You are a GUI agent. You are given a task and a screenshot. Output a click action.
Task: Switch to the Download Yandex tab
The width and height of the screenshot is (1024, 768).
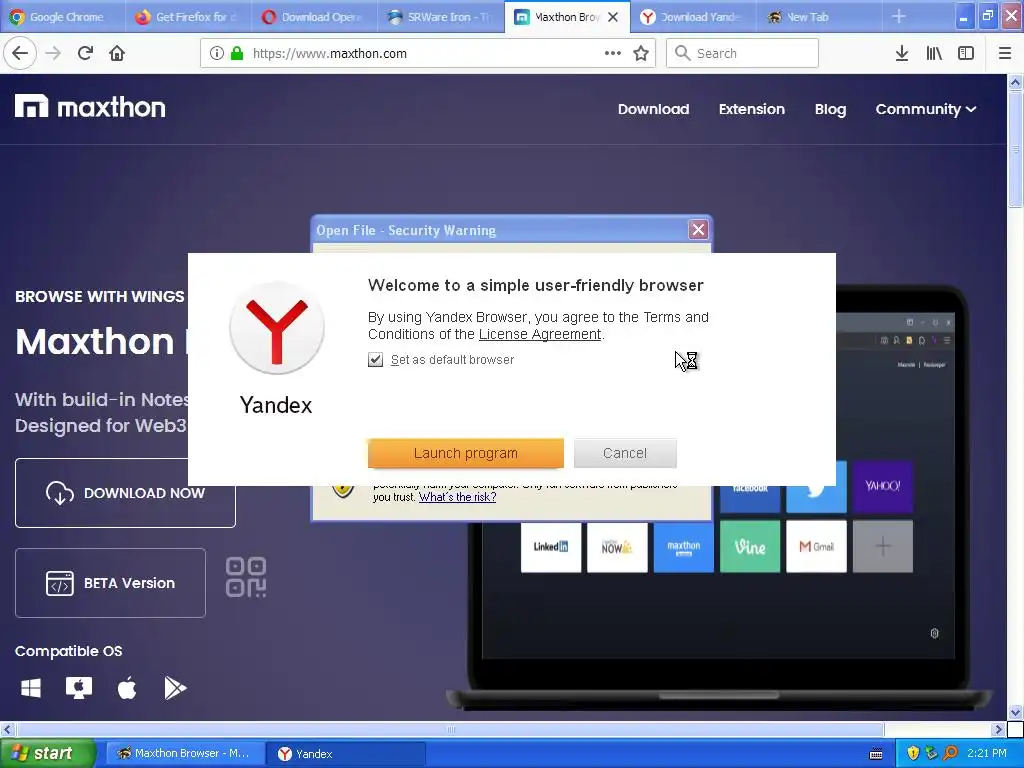[x=692, y=17]
